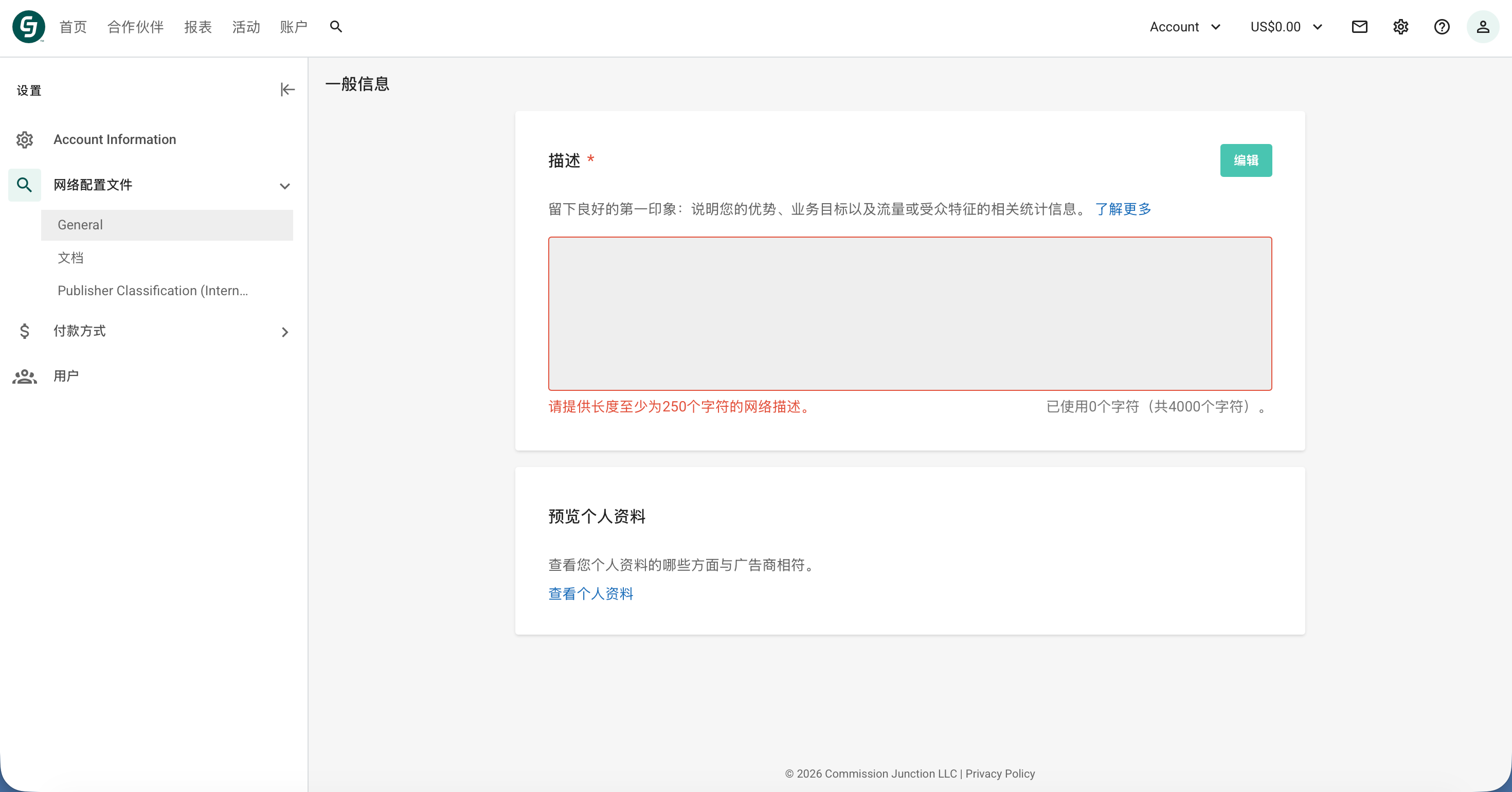Open the settings gear in the header
The height and width of the screenshot is (792, 1512).
coord(1400,26)
